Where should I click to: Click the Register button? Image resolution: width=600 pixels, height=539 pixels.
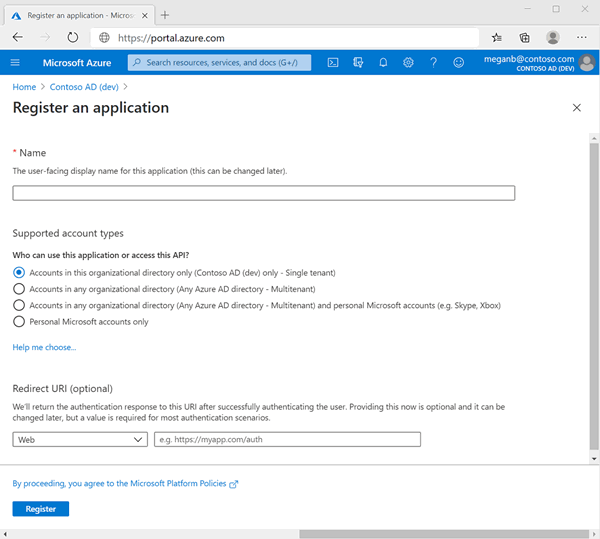41,509
